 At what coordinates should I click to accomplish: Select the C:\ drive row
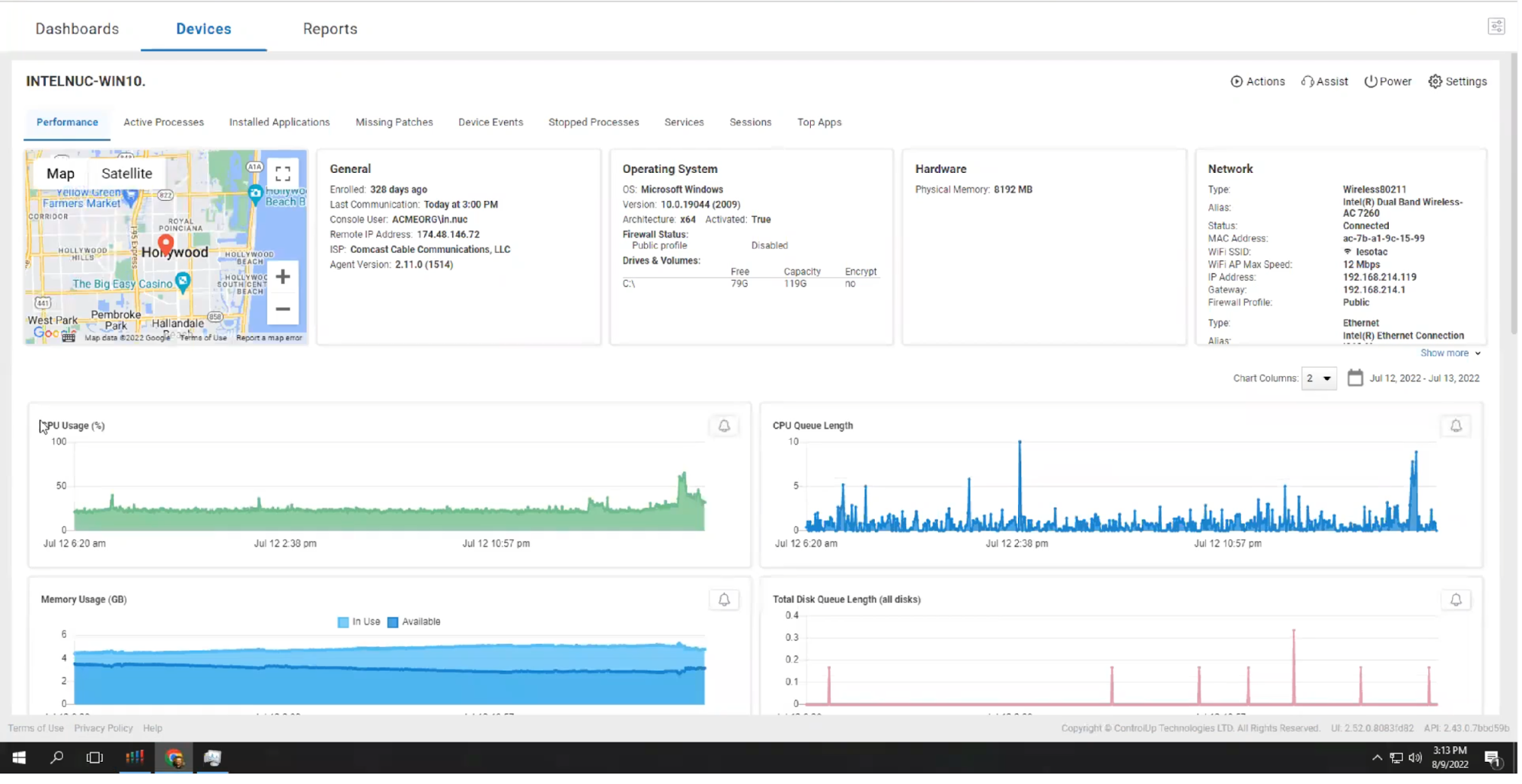(x=751, y=284)
